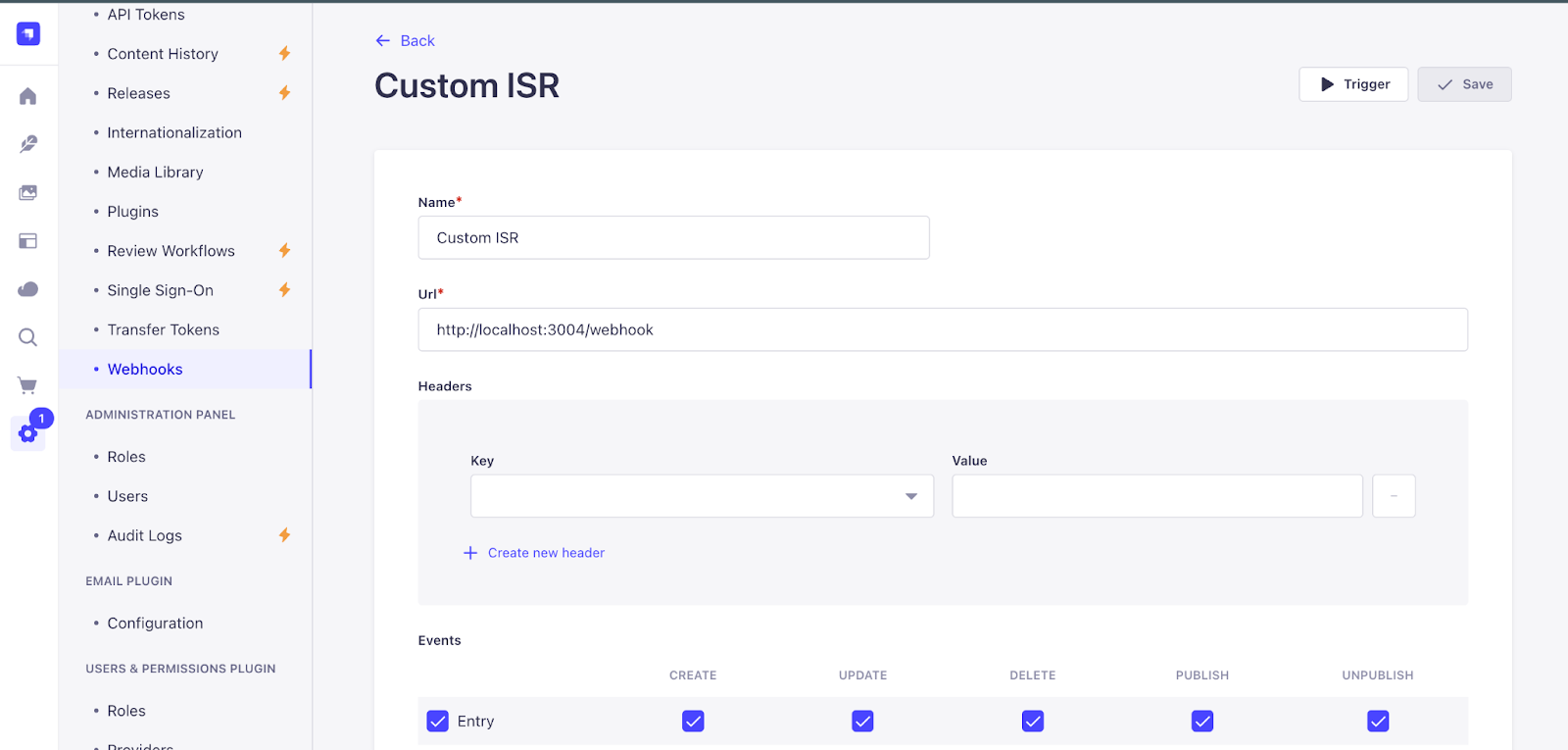
Task: Toggle the Entry row checkbox
Action: pyautogui.click(x=438, y=722)
